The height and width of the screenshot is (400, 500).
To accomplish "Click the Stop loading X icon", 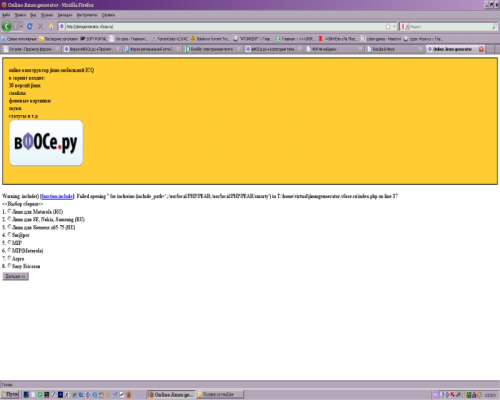I will [40, 26].
